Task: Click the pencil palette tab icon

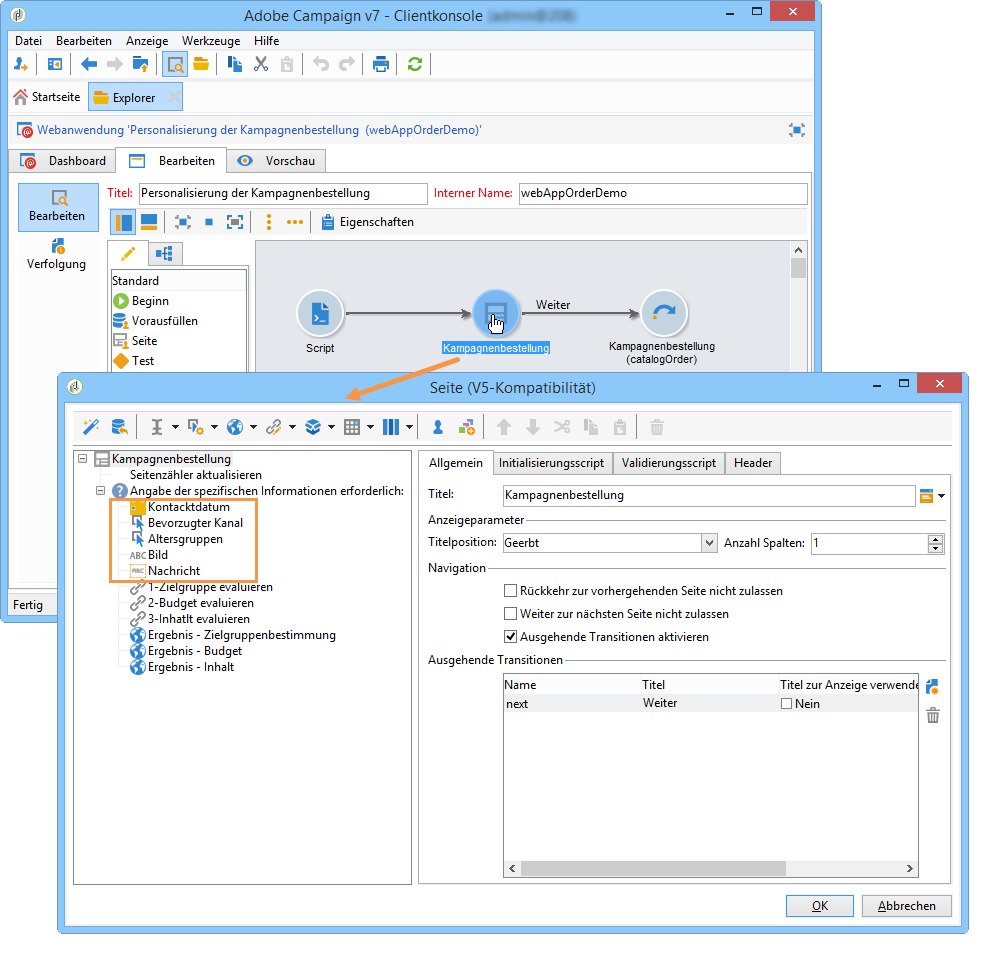Action: 128,254
